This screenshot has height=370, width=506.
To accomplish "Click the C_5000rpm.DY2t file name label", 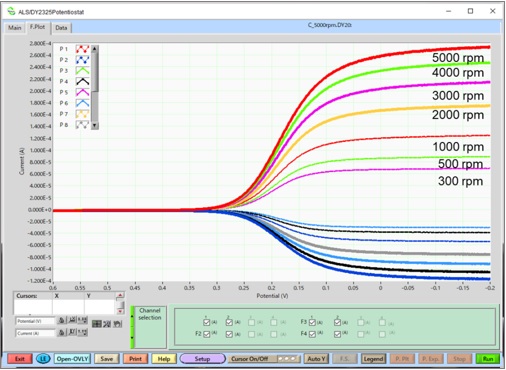I will pos(329,25).
